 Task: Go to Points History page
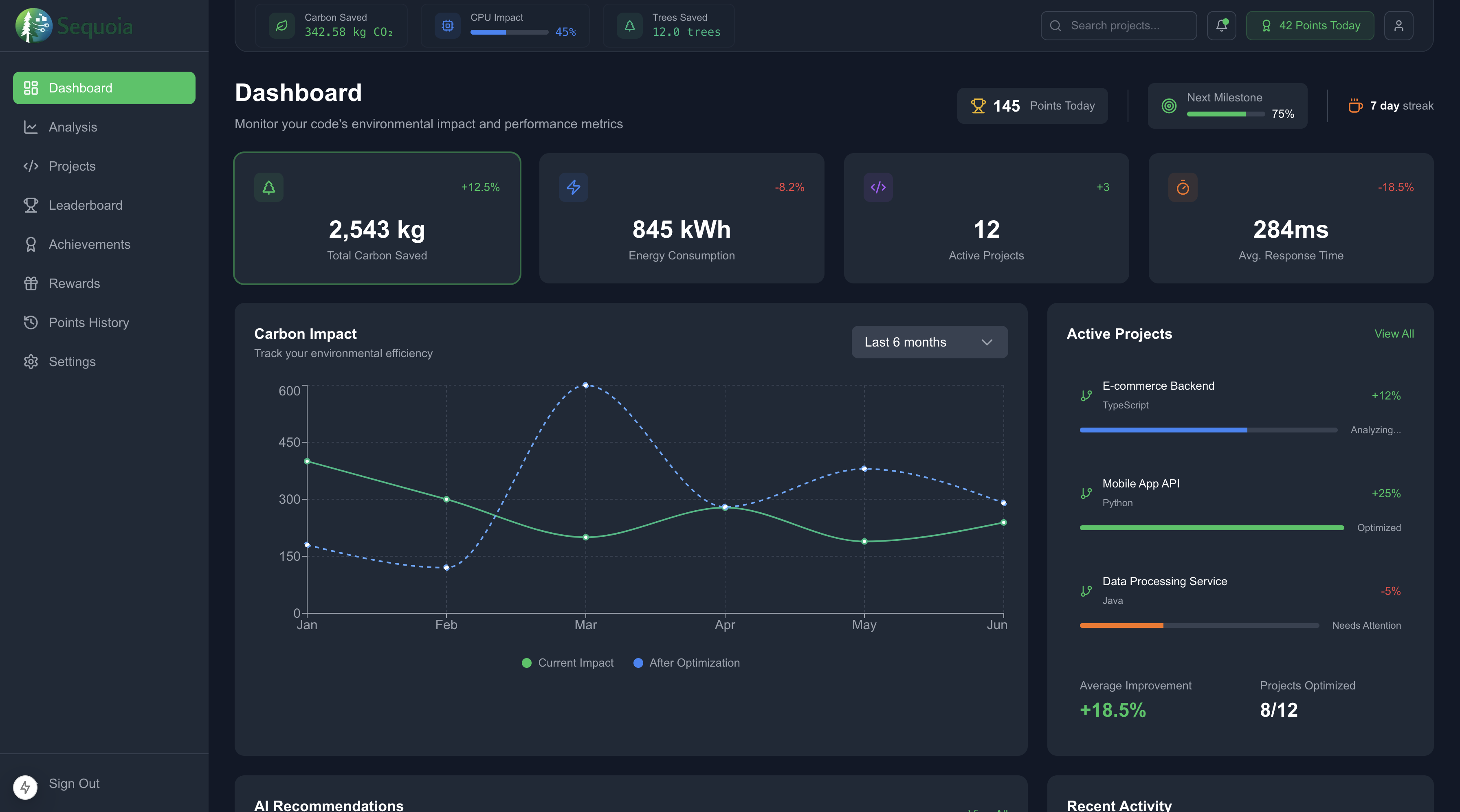coord(89,323)
